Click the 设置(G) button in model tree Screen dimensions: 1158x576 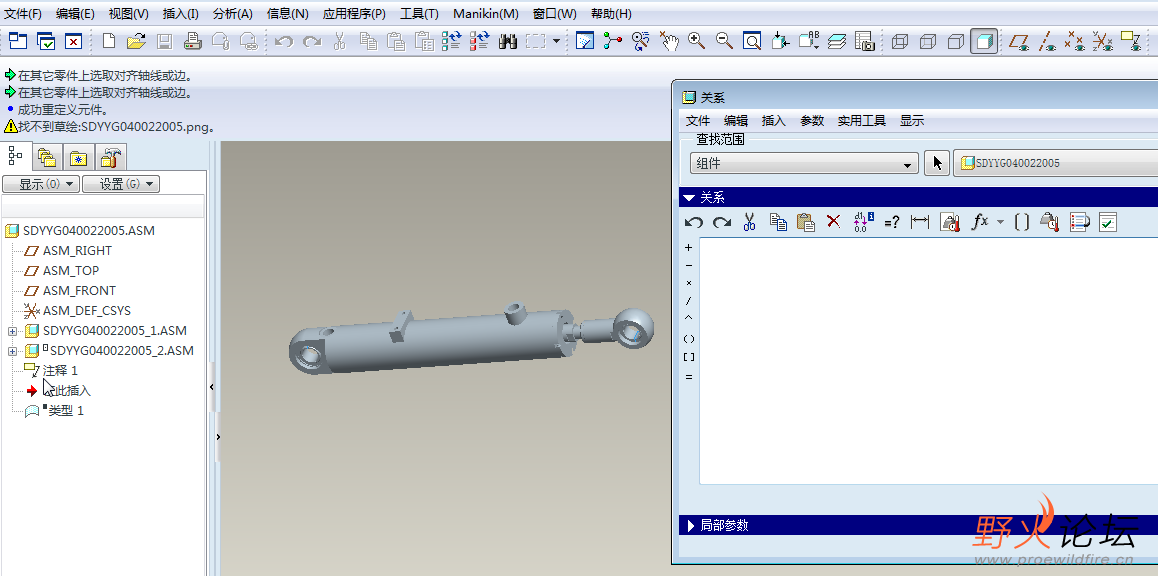pos(120,184)
